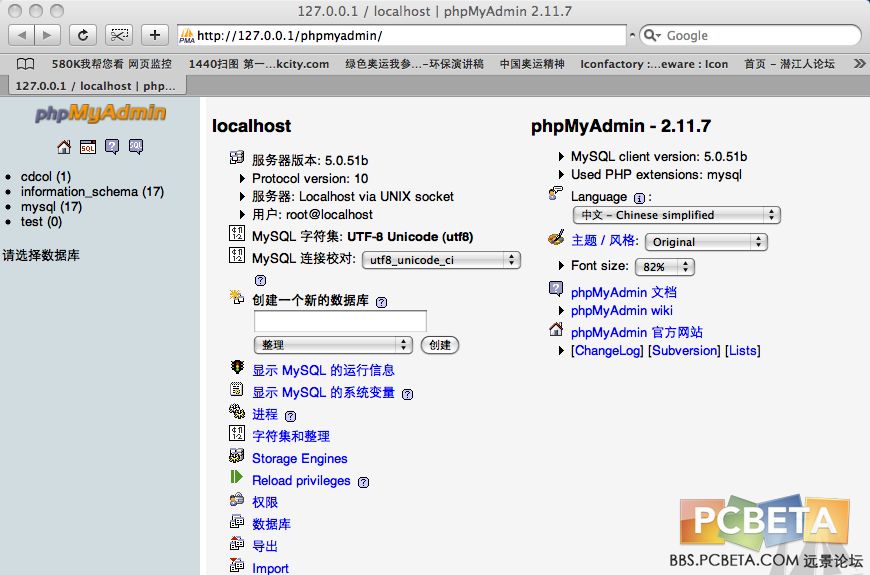Screen dimensions: 870x575
Task: Click the phpMyAdmin 官方网站 house icon
Action: tap(556, 330)
